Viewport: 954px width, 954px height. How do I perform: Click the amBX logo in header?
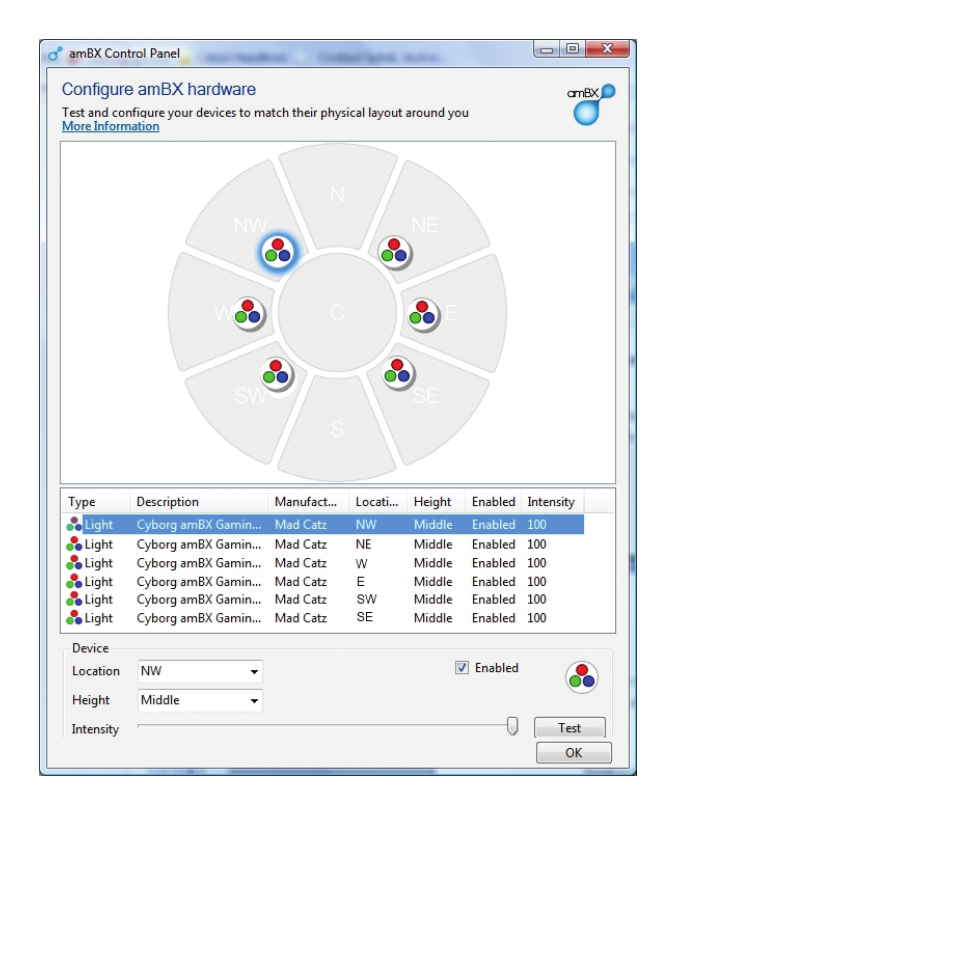pos(591,104)
